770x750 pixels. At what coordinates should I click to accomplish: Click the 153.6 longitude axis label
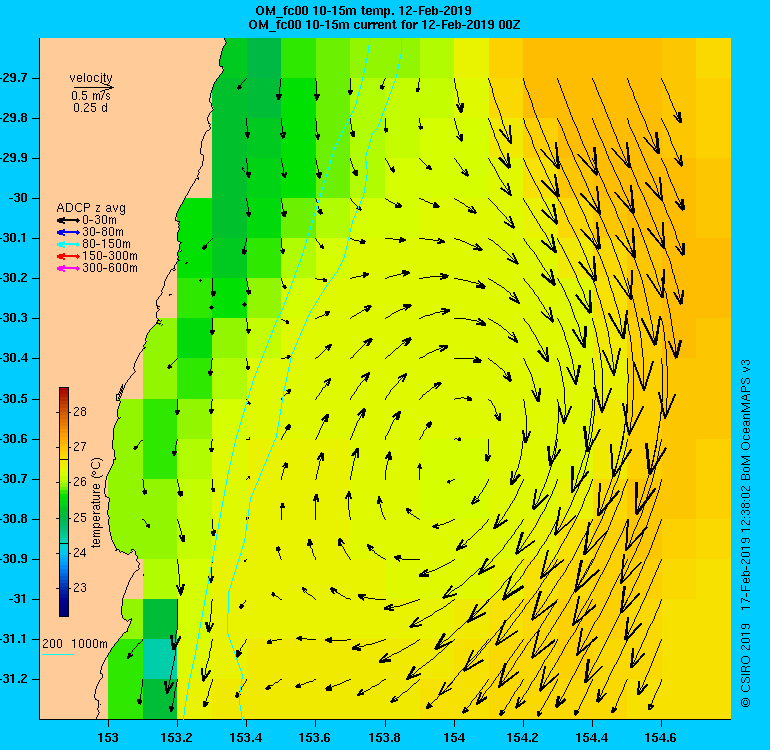(x=315, y=738)
